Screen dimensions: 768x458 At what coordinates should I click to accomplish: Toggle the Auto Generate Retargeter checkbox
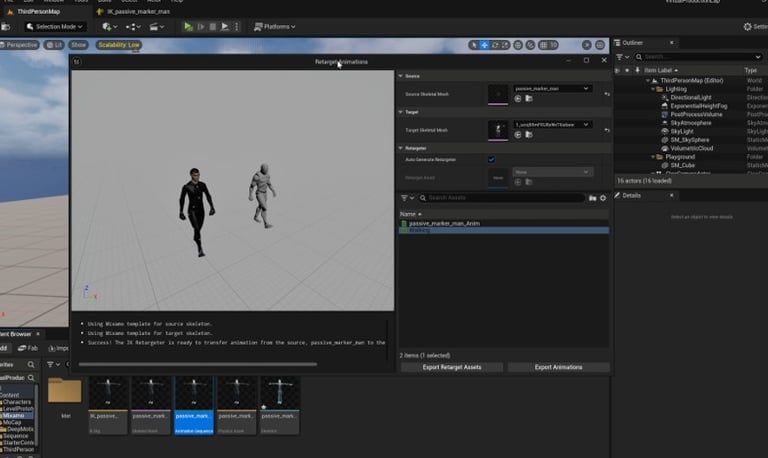click(491, 159)
